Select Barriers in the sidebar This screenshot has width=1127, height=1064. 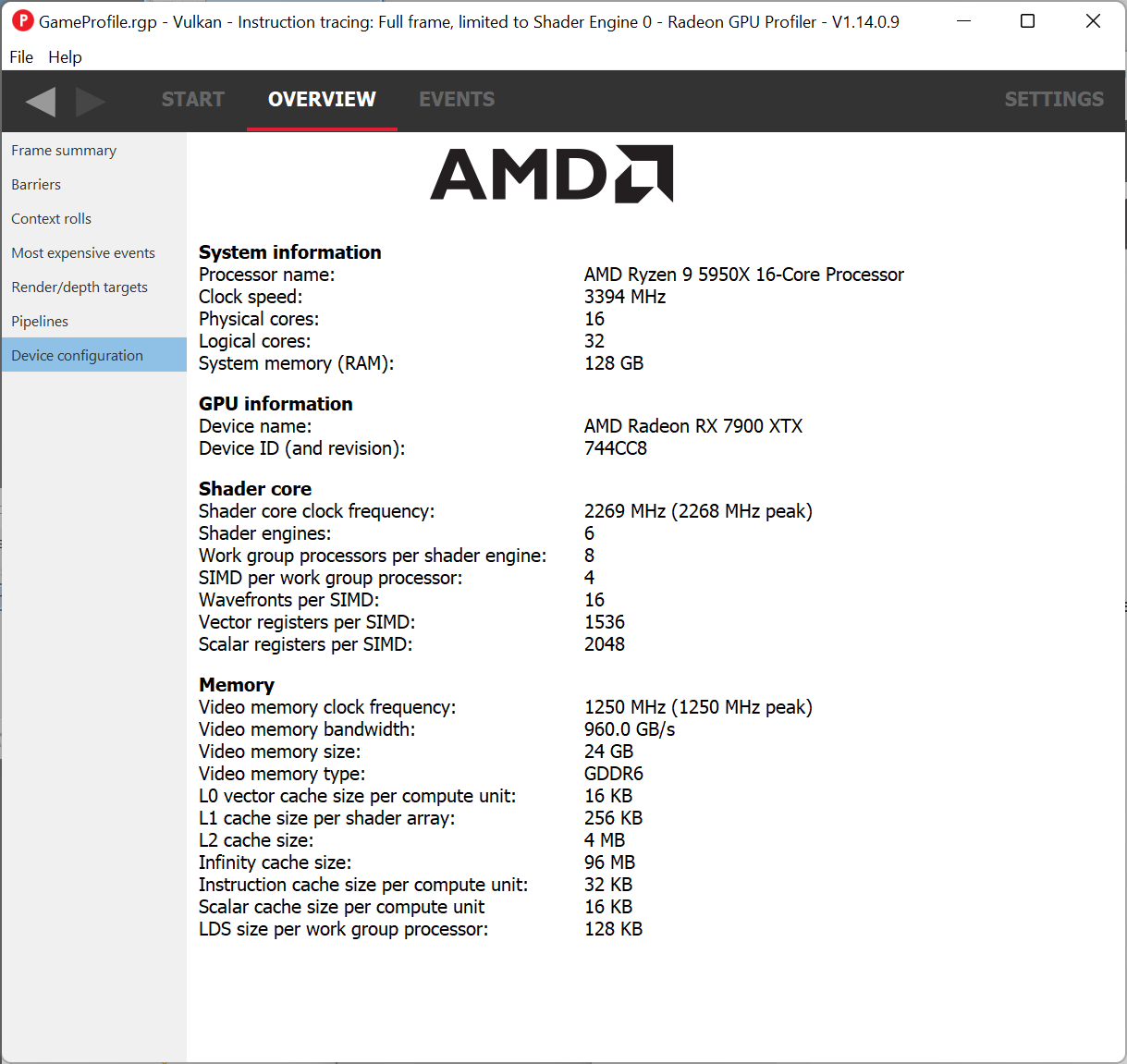point(93,184)
